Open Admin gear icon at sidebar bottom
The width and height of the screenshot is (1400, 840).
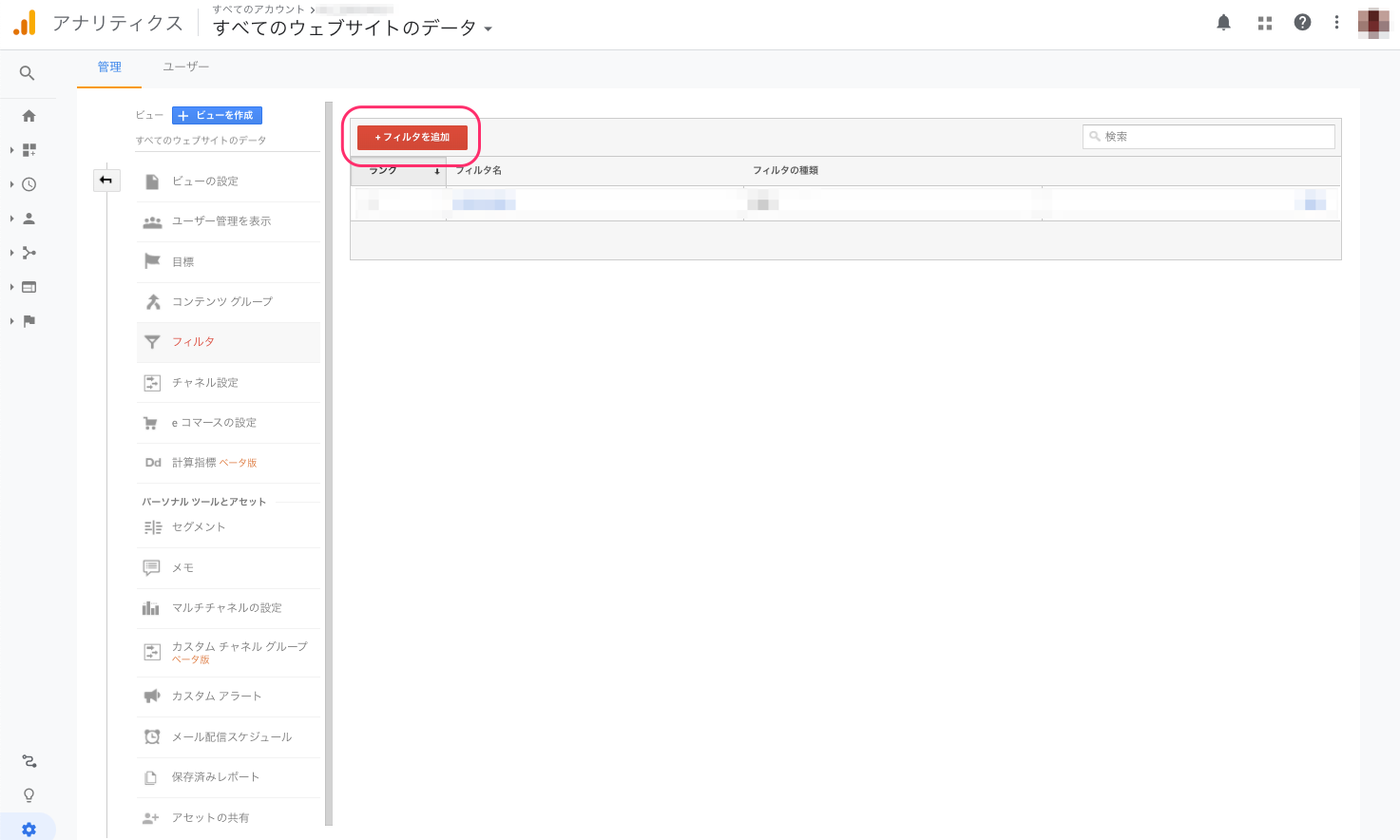pyautogui.click(x=29, y=830)
